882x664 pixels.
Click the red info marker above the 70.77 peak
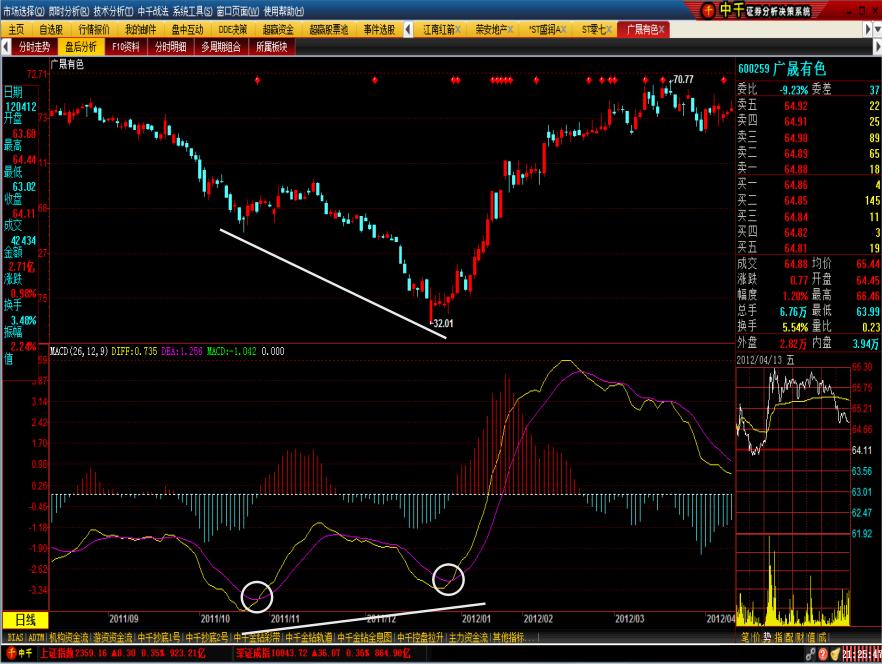pyautogui.click(x=662, y=79)
